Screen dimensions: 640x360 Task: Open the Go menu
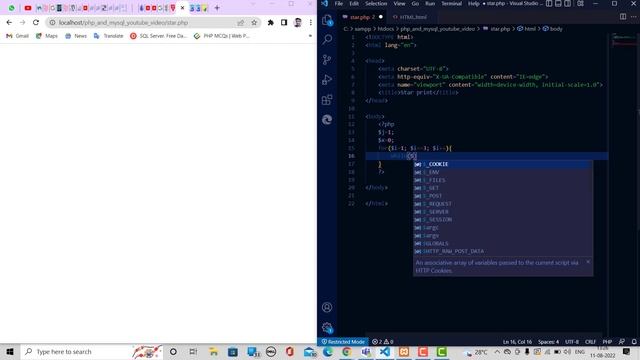pos(415,4)
